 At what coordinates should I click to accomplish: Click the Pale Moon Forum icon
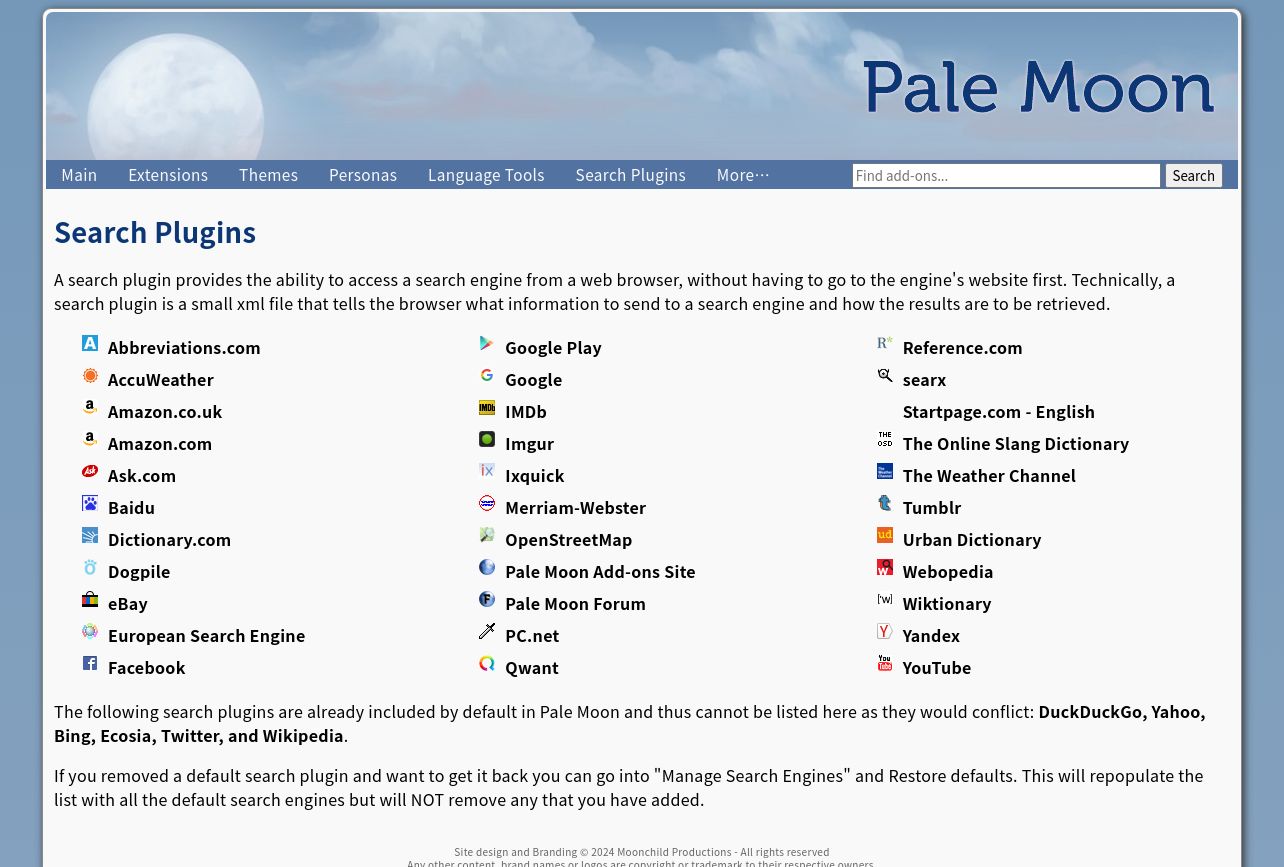(x=487, y=599)
